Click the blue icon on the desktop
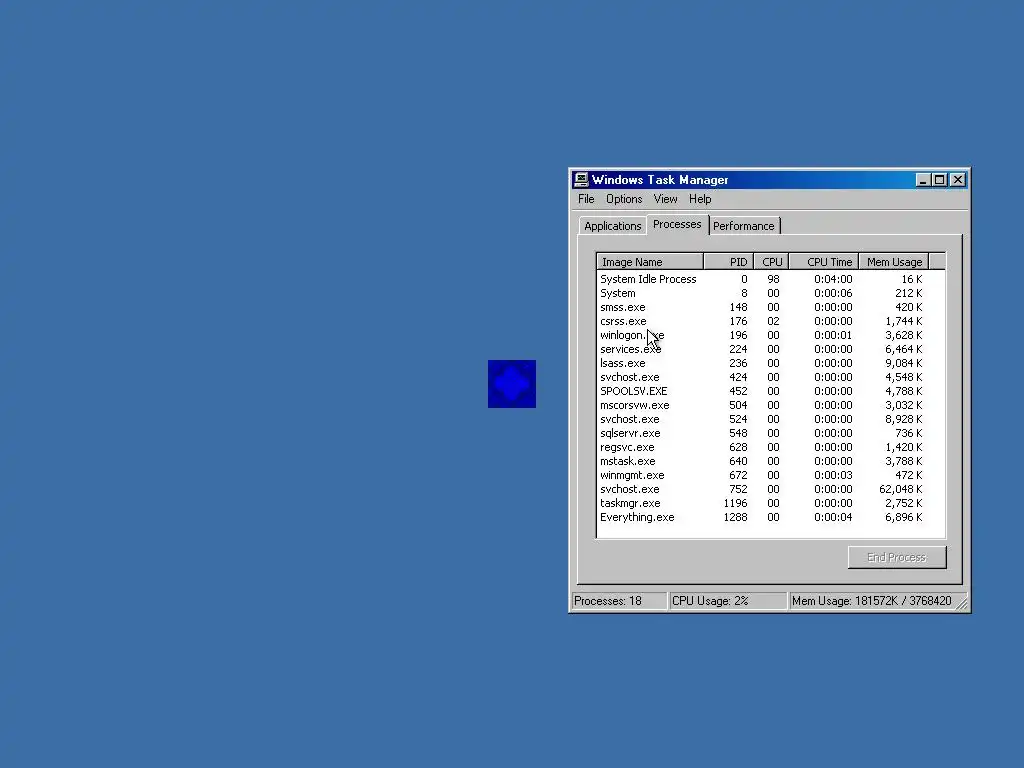The height and width of the screenshot is (768, 1024). [x=512, y=384]
